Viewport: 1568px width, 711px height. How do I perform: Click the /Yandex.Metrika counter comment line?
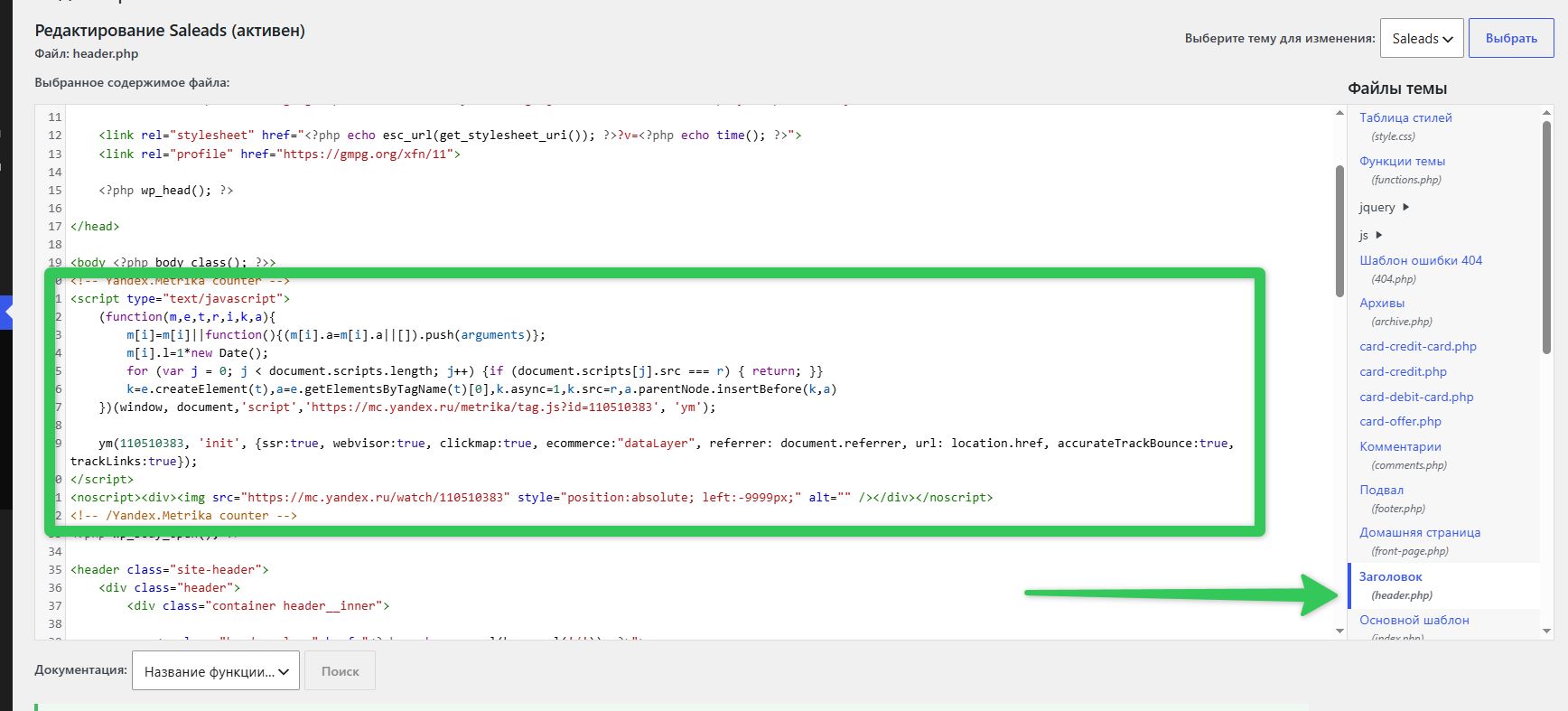pyautogui.click(x=183, y=515)
